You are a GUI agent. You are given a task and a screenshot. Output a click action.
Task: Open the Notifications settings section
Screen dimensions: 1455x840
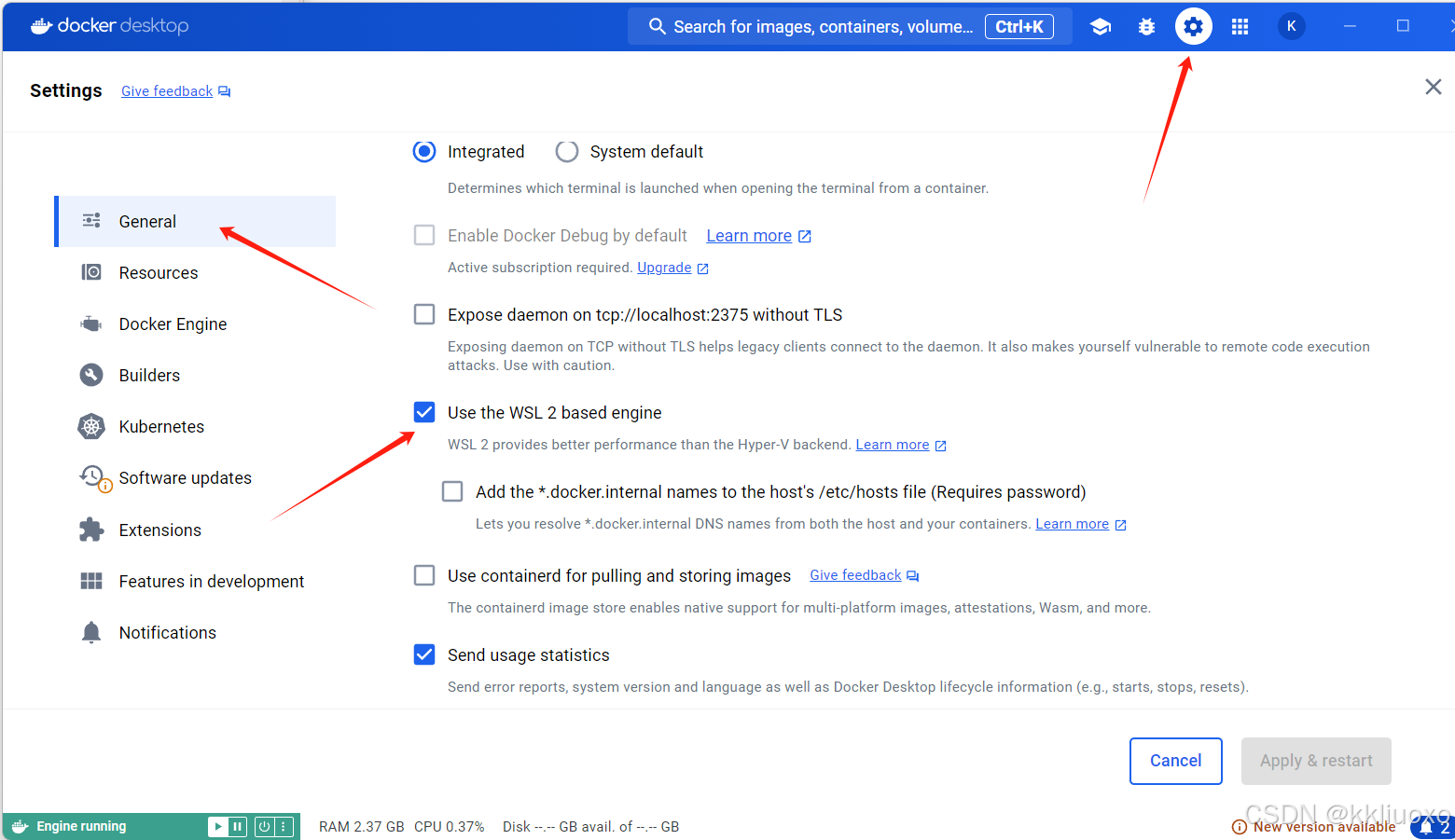[x=195, y=632]
